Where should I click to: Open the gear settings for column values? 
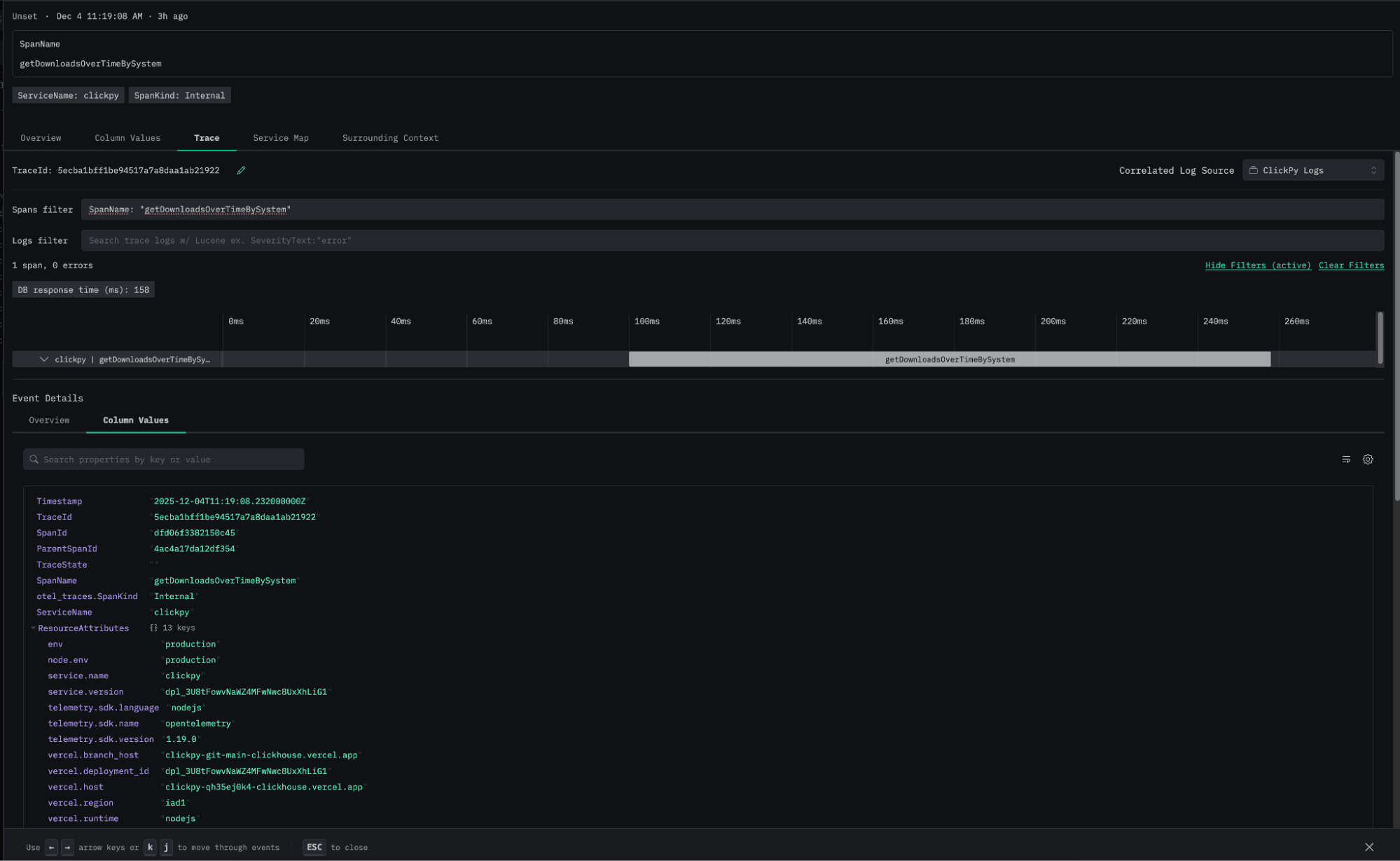coord(1367,460)
